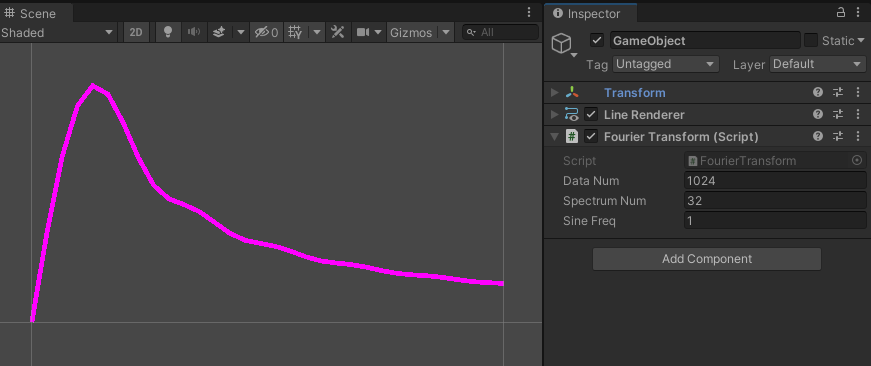The image size is (871, 366).
Task: Expand the Line Renderer component
Action: tap(554, 114)
